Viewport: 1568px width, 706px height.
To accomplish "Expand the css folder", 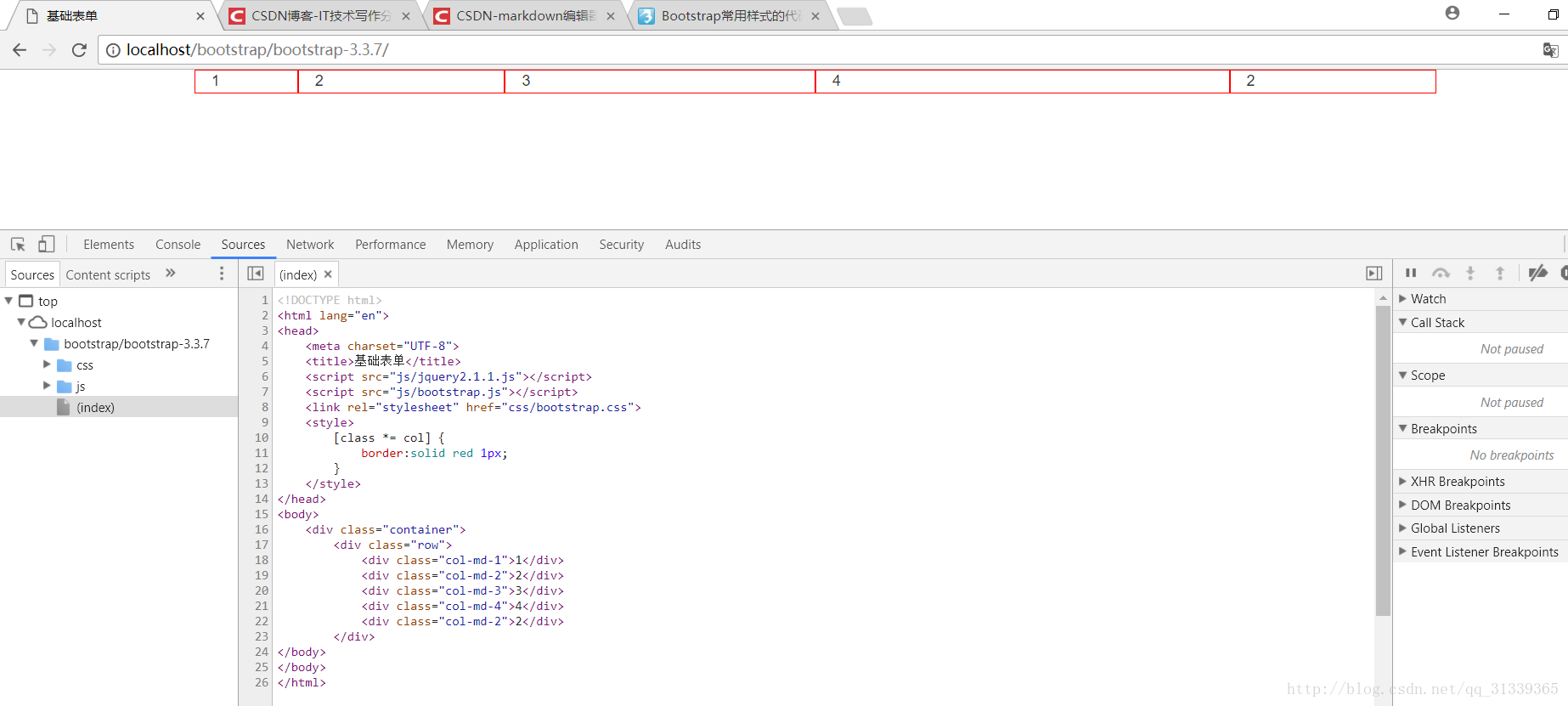I will point(47,364).
